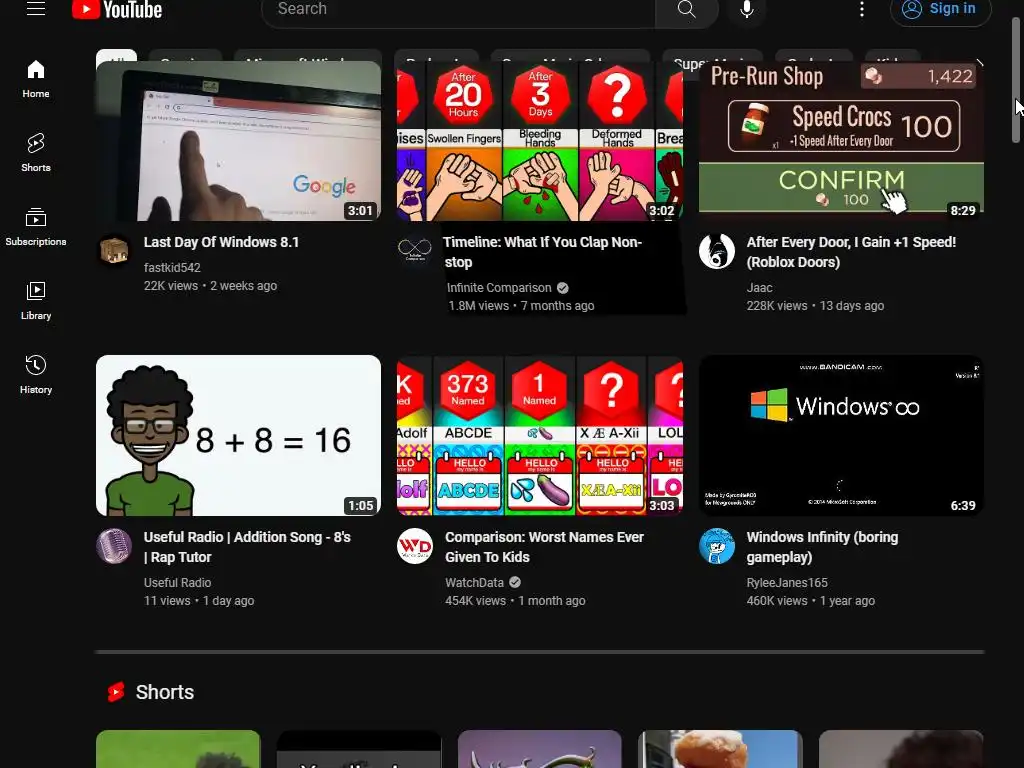Open title Comparison: Worst Names Ever Given
The height and width of the screenshot is (768, 1024).
click(x=544, y=547)
